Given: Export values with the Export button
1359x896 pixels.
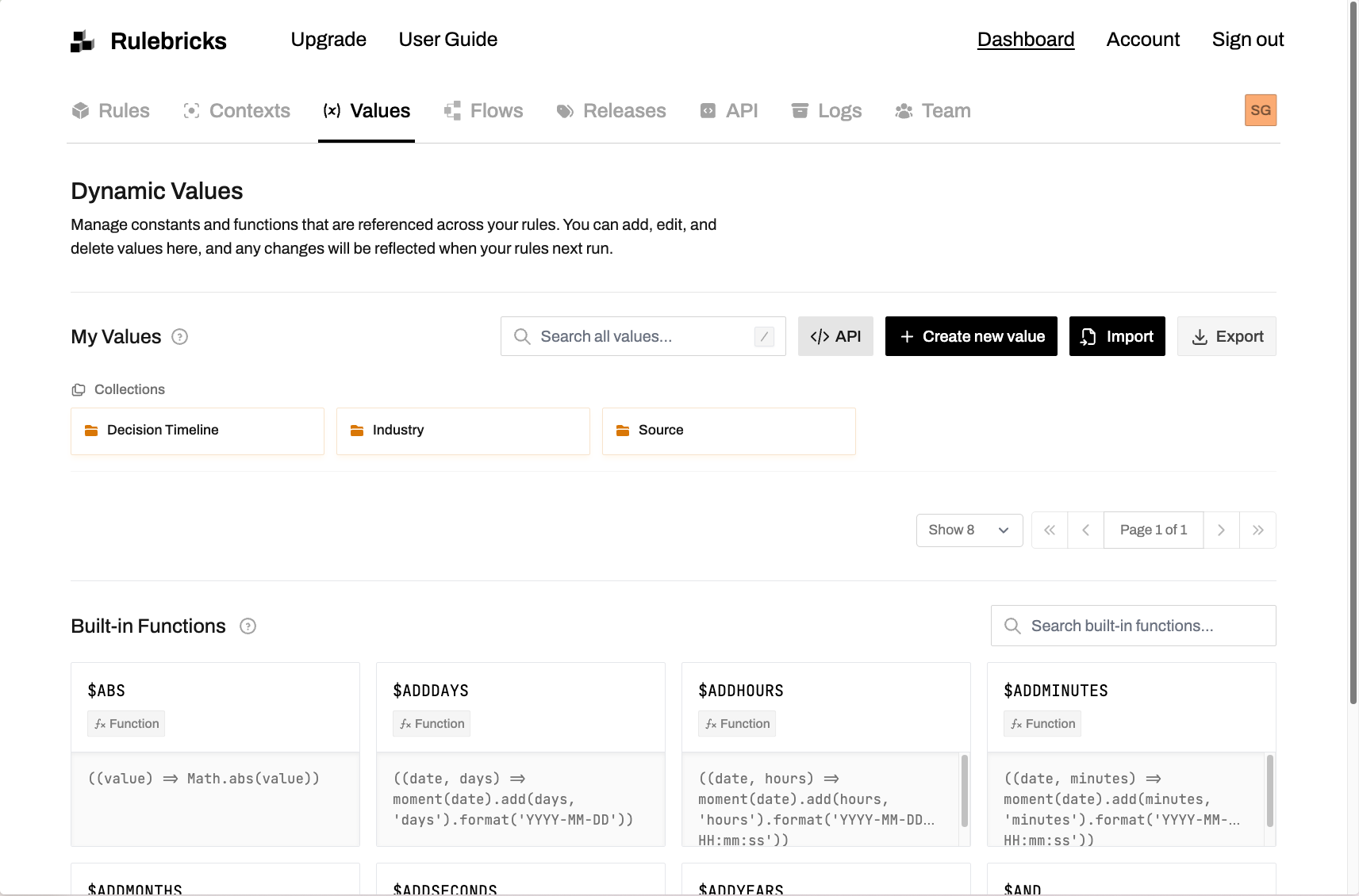Looking at the screenshot, I should pos(1227,337).
